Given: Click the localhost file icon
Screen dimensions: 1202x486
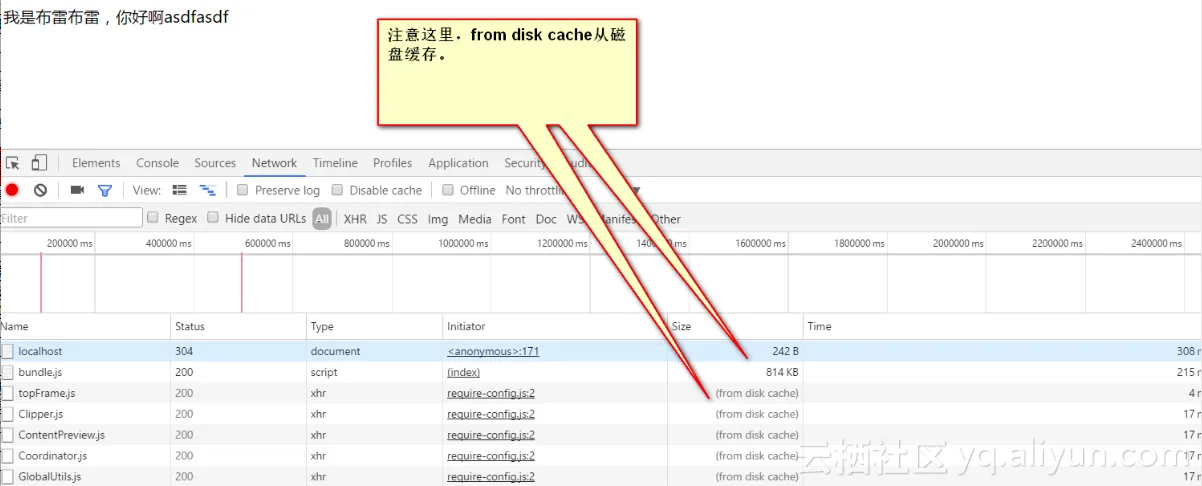Looking at the screenshot, I should pyautogui.click(x=8, y=352).
